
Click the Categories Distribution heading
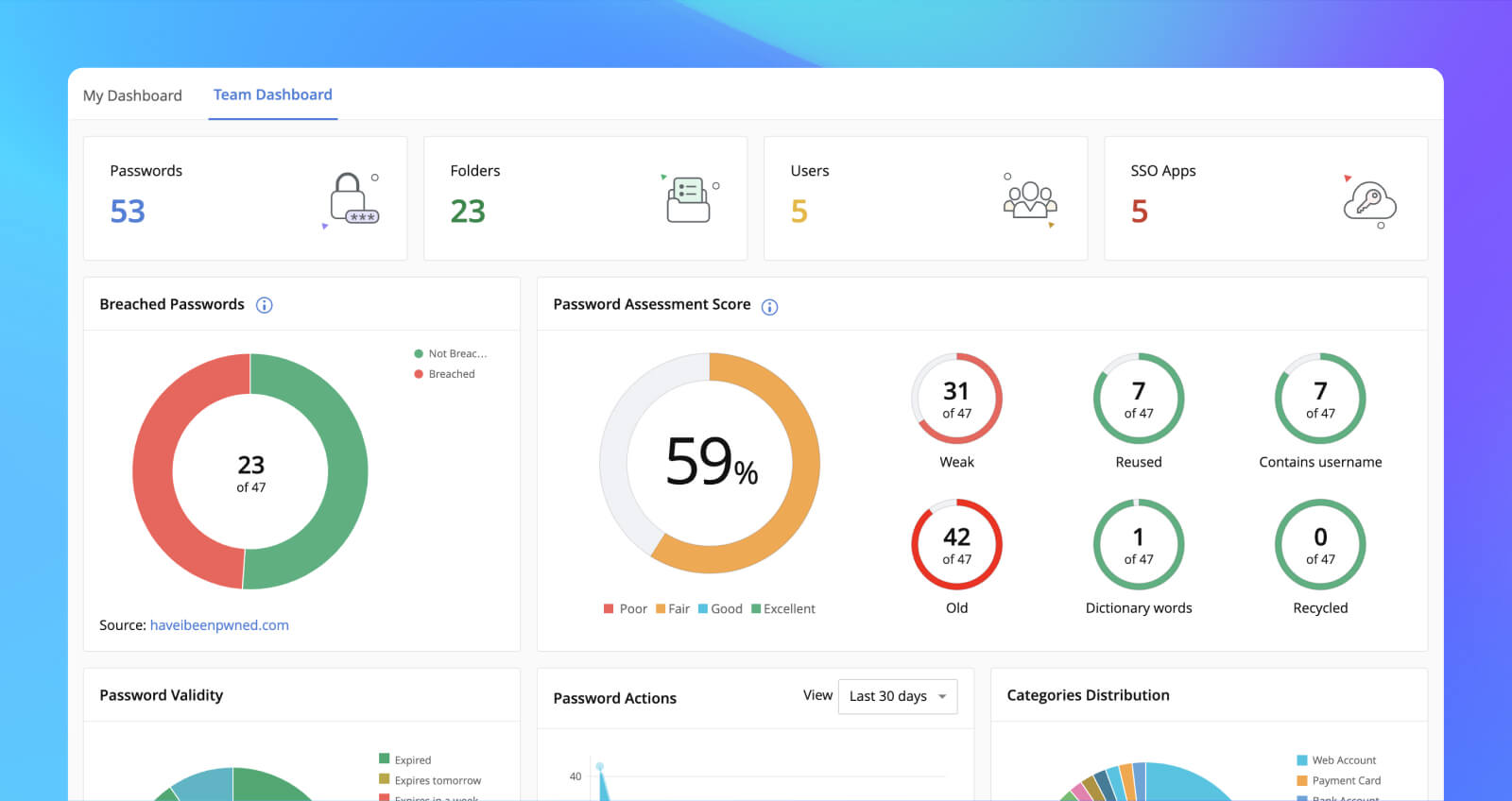(1089, 695)
